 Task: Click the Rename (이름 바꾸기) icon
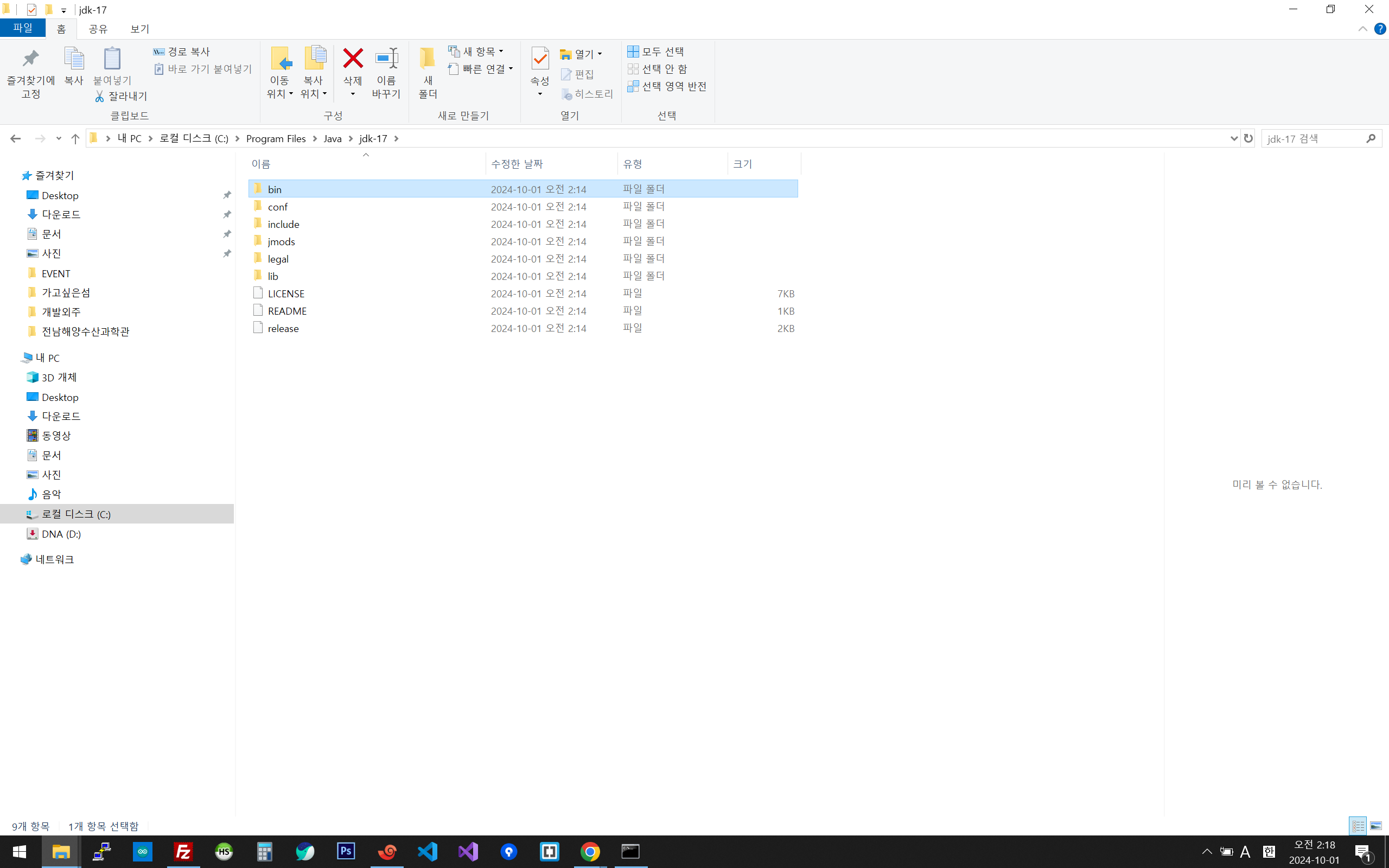pos(386,59)
